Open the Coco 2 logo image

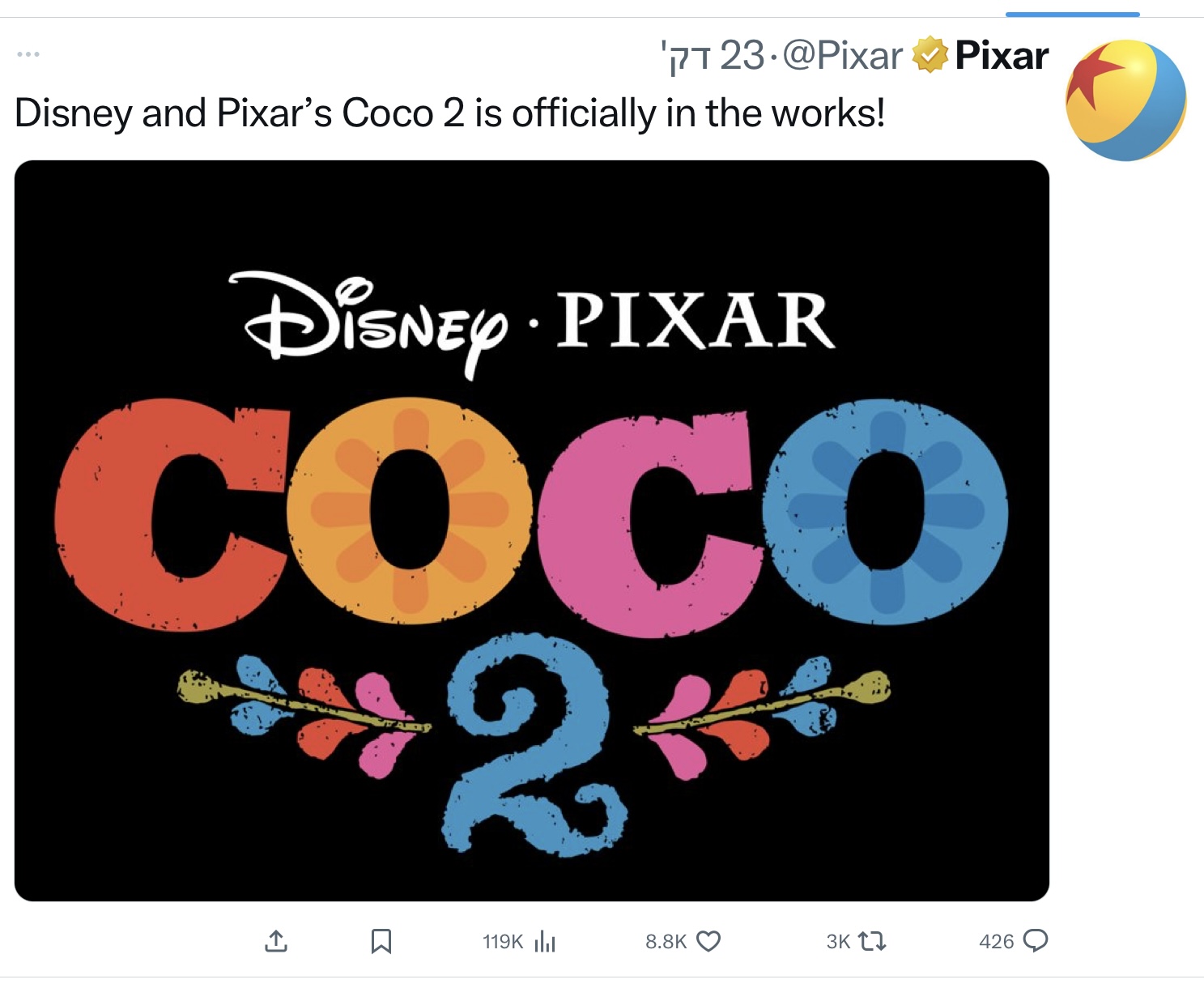pyautogui.click(x=532, y=530)
